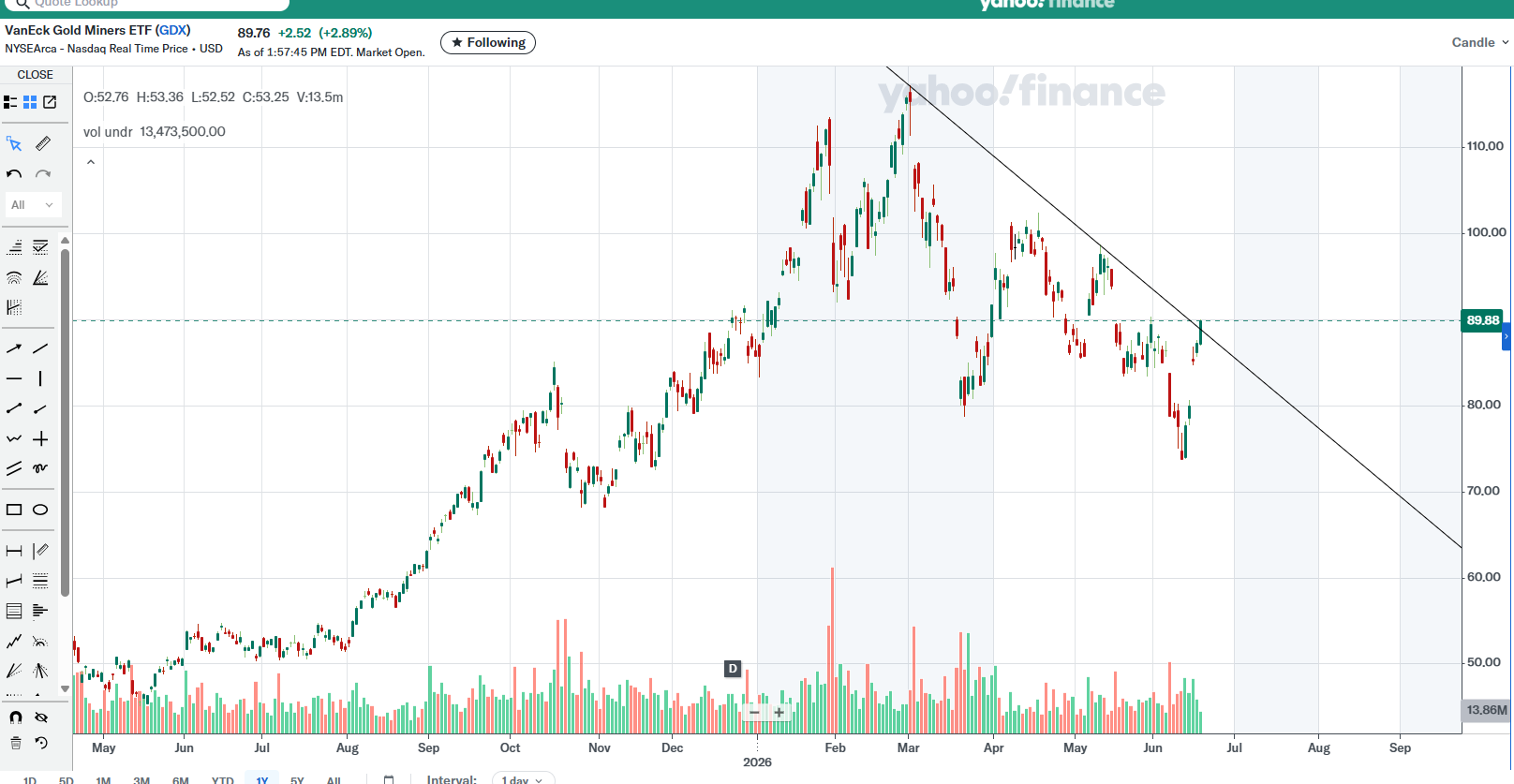Toggle the magnet snap mode

[15, 717]
